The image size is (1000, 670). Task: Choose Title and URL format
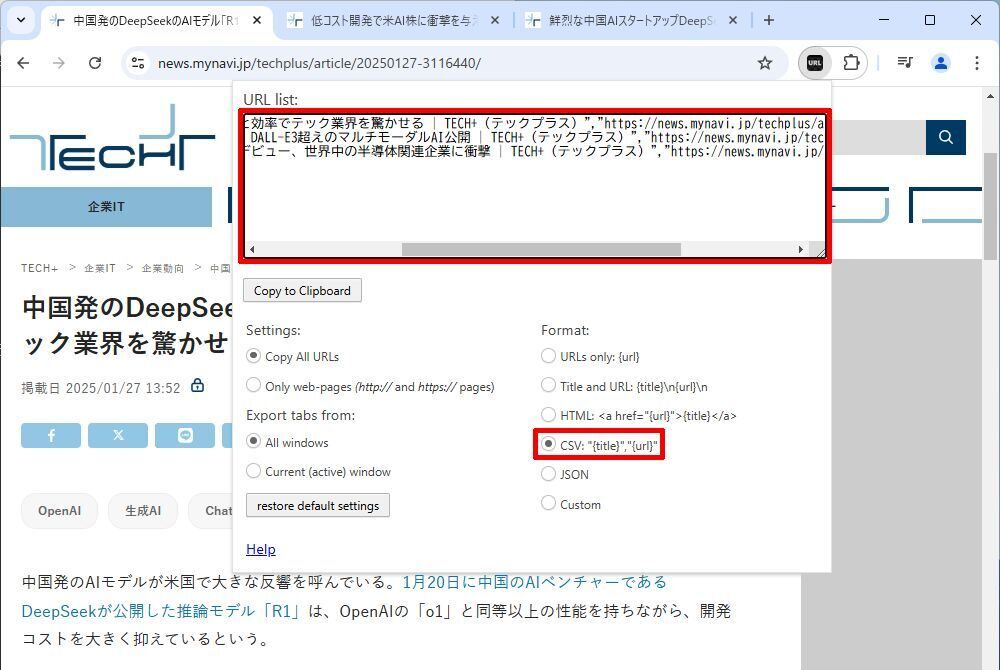[548, 385]
